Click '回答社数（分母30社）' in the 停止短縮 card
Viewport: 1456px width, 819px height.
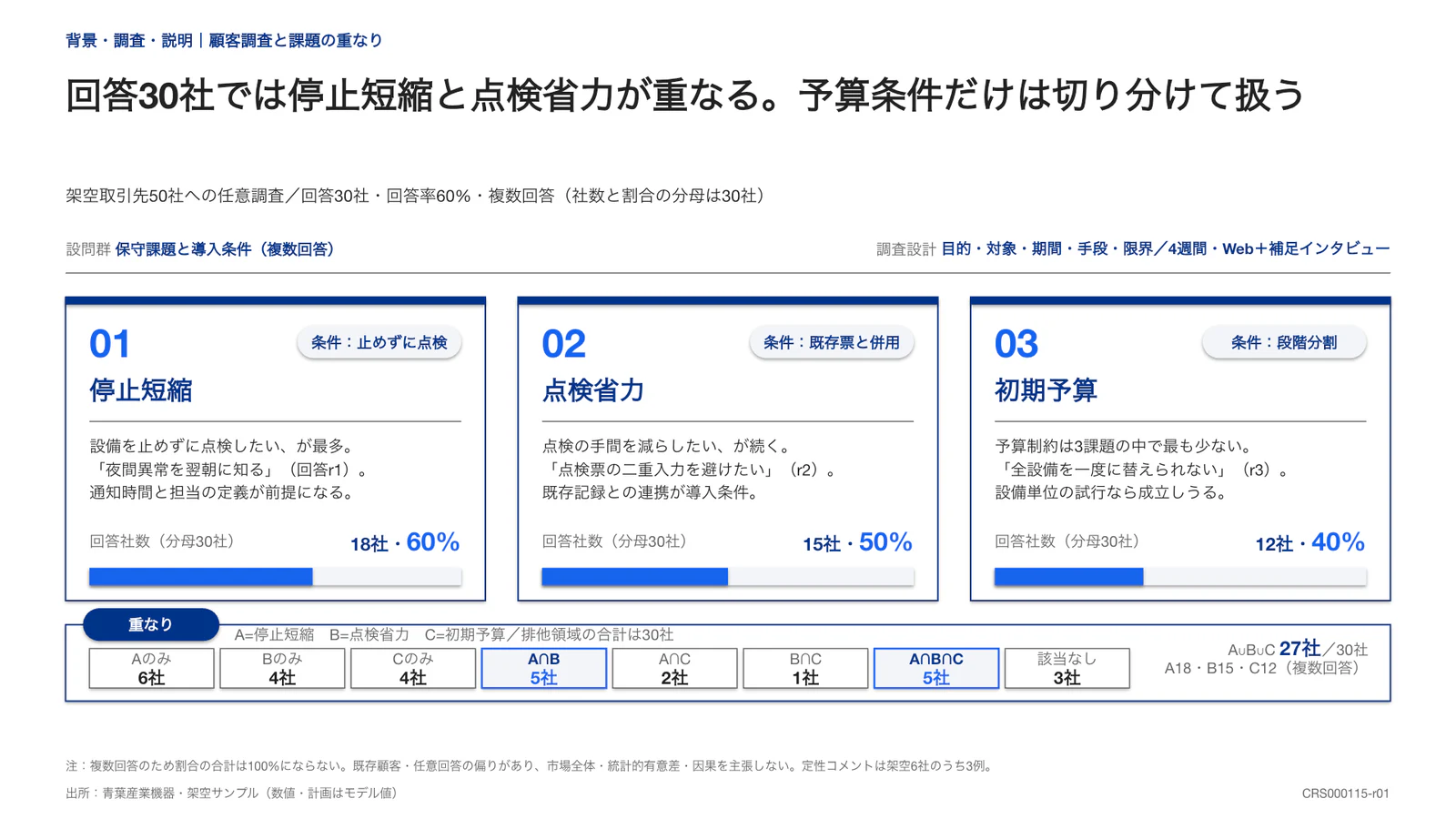coord(166,541)
